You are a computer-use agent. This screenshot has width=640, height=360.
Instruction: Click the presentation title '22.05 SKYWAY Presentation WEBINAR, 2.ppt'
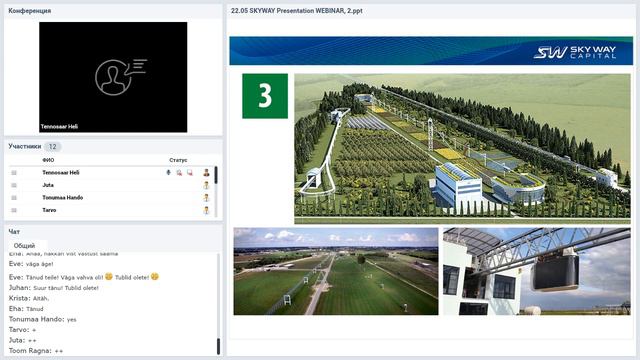[297, 11]
